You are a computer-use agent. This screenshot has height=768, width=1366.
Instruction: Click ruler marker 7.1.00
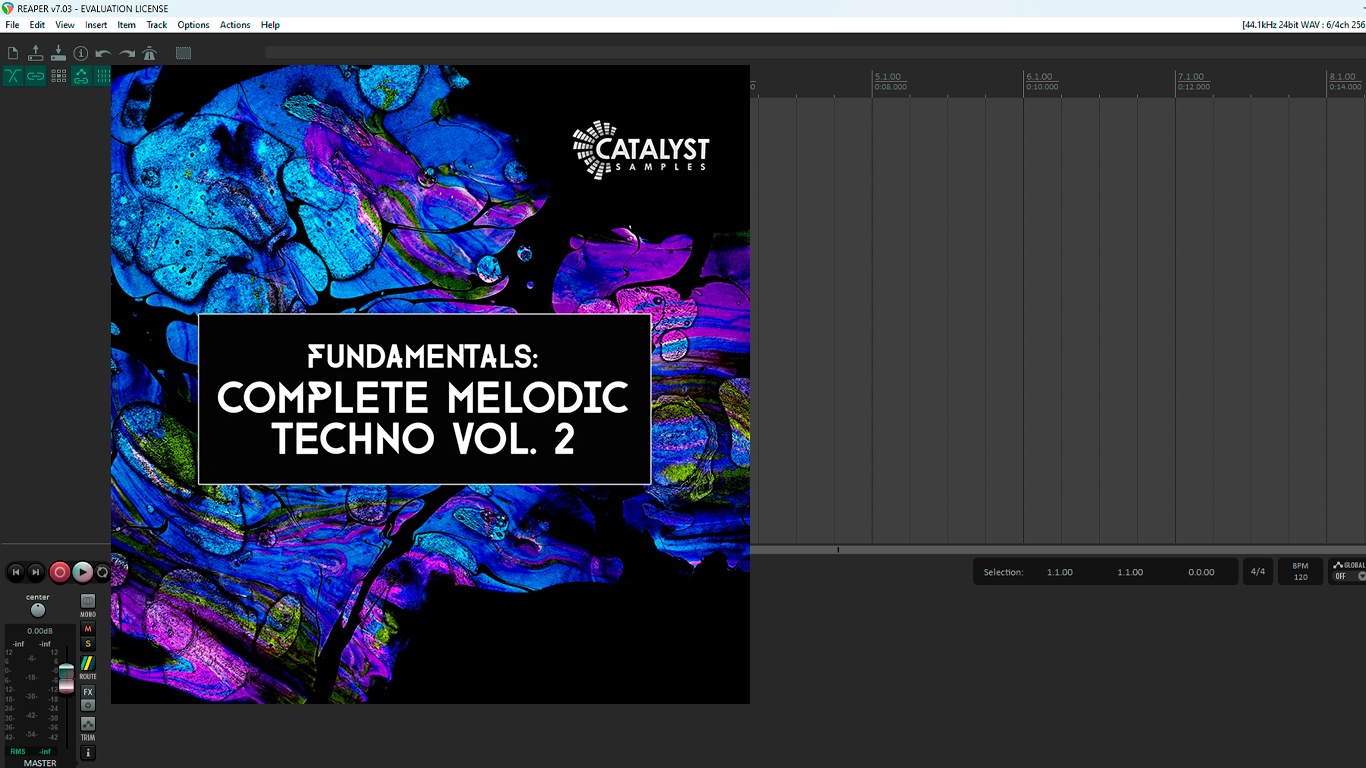1190,76
